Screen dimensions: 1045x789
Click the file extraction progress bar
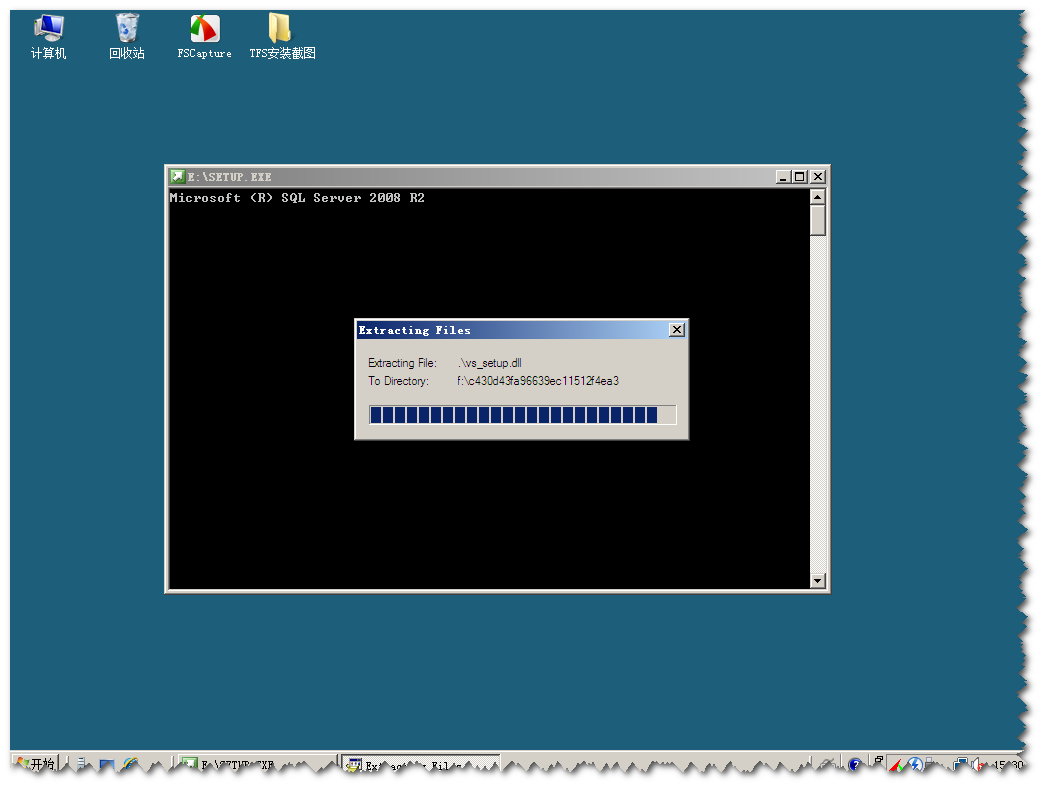[522, 415]
